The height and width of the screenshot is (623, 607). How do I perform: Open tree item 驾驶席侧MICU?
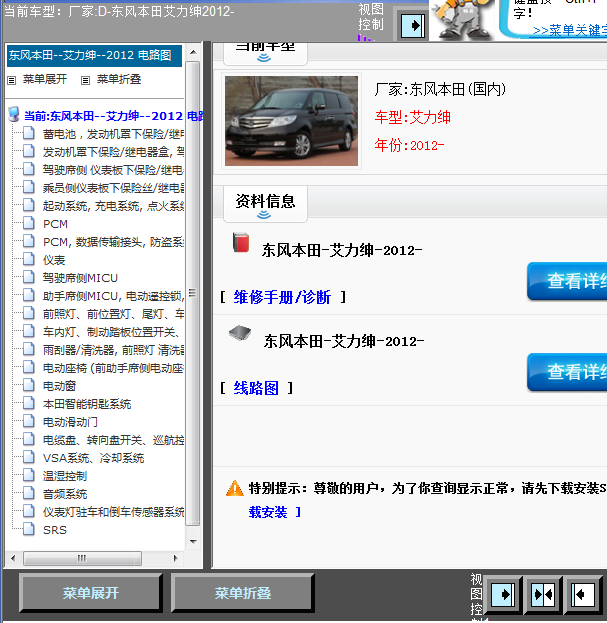click(80, 278)
